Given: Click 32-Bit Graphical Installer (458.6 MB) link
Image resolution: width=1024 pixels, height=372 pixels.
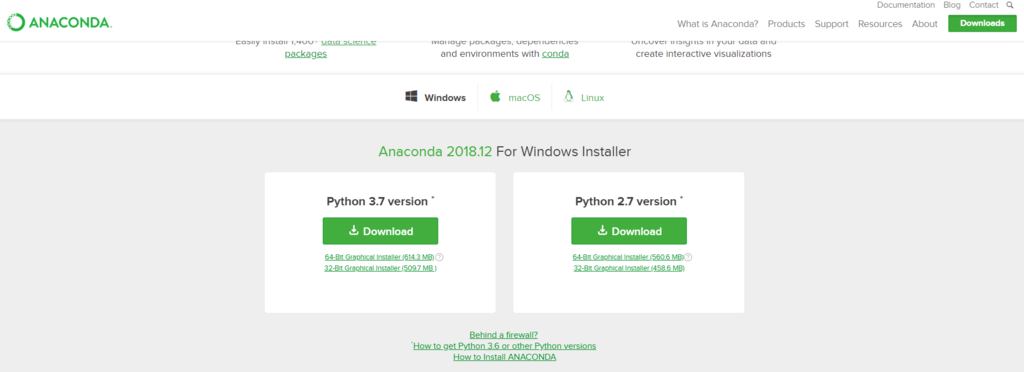Looking at the screenshot, I should (x=629, y=268).
